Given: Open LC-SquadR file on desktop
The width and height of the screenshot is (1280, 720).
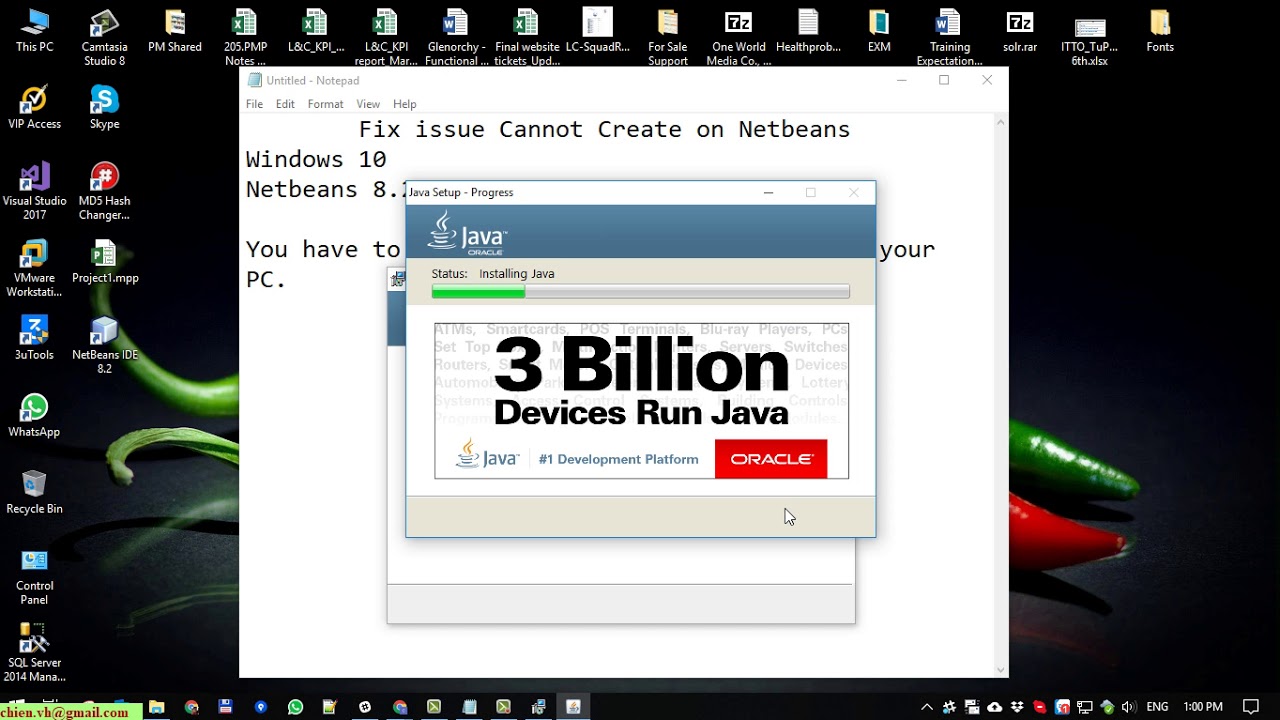Looking at the screenshot, I should [597, 32].
